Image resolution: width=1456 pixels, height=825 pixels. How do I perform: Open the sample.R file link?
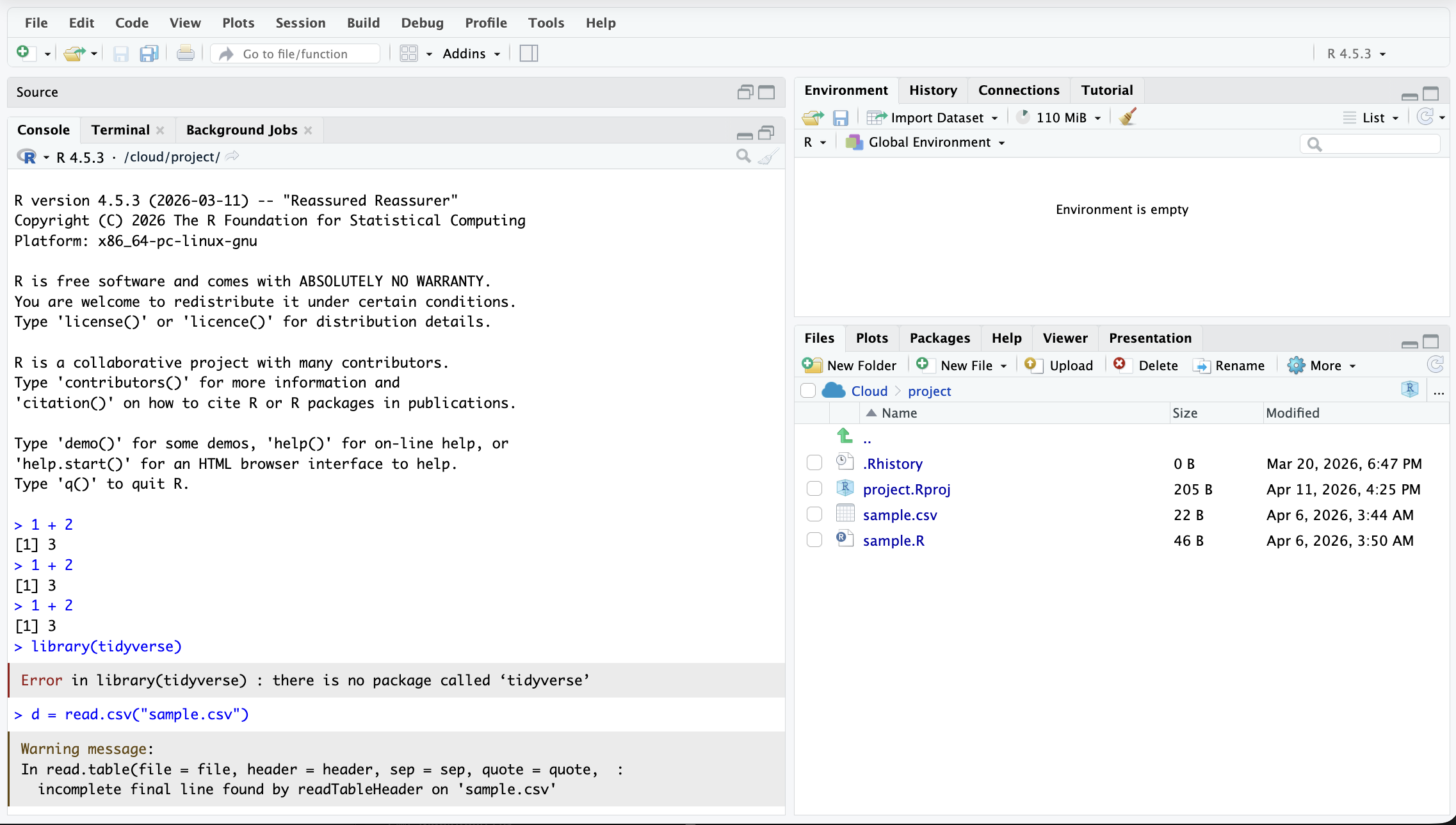pyautogui.click(x=893, y=541)
